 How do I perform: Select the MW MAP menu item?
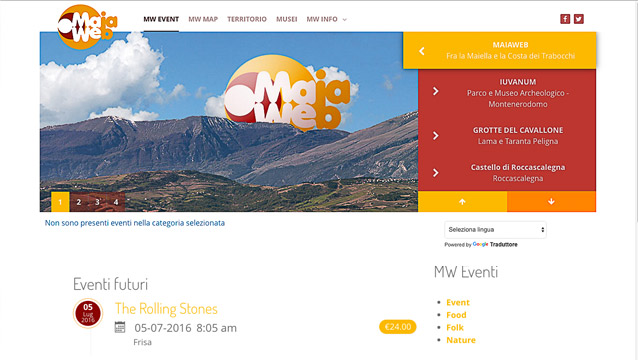203,19
